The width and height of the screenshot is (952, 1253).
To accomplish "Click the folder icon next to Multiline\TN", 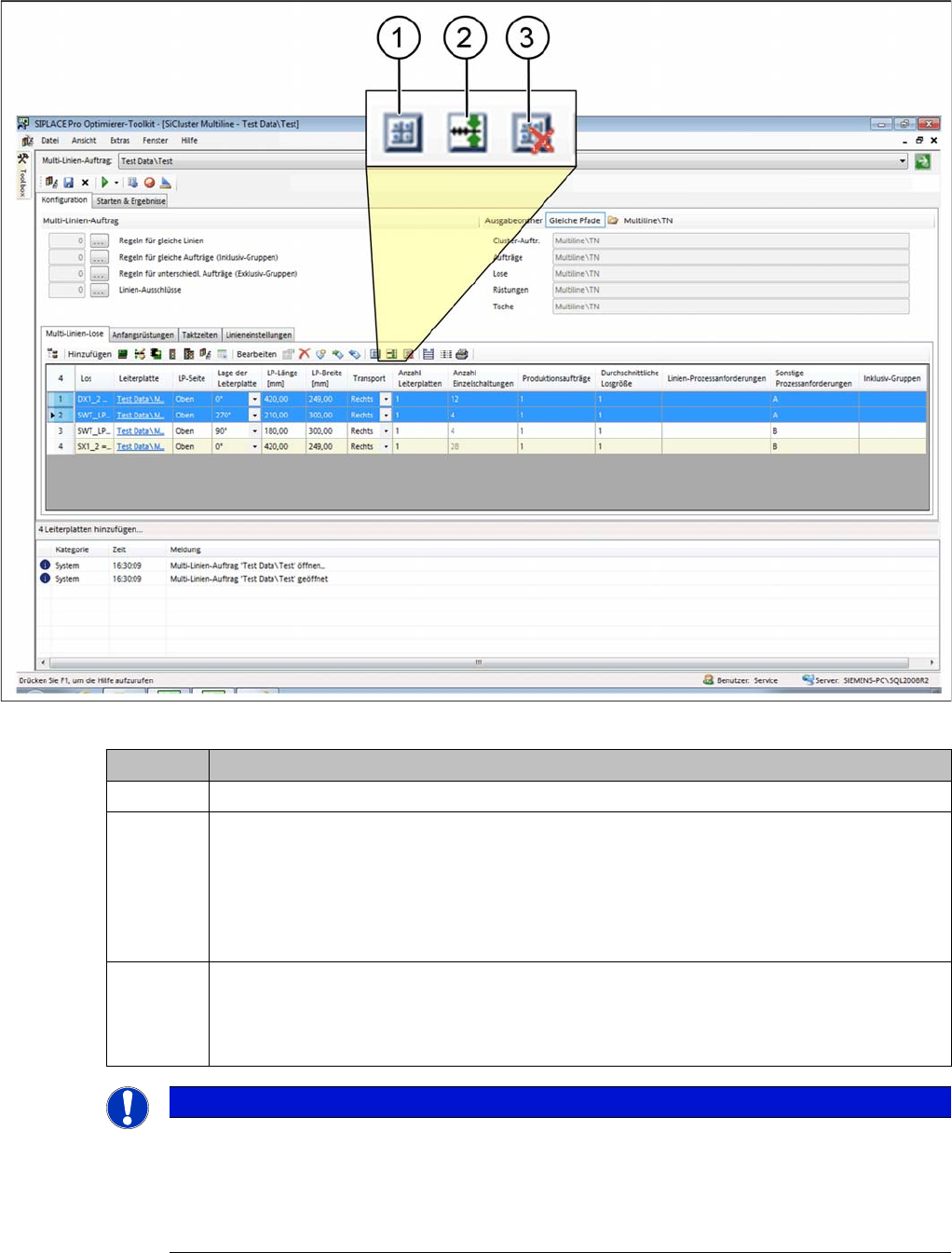I will click(614, 221).
